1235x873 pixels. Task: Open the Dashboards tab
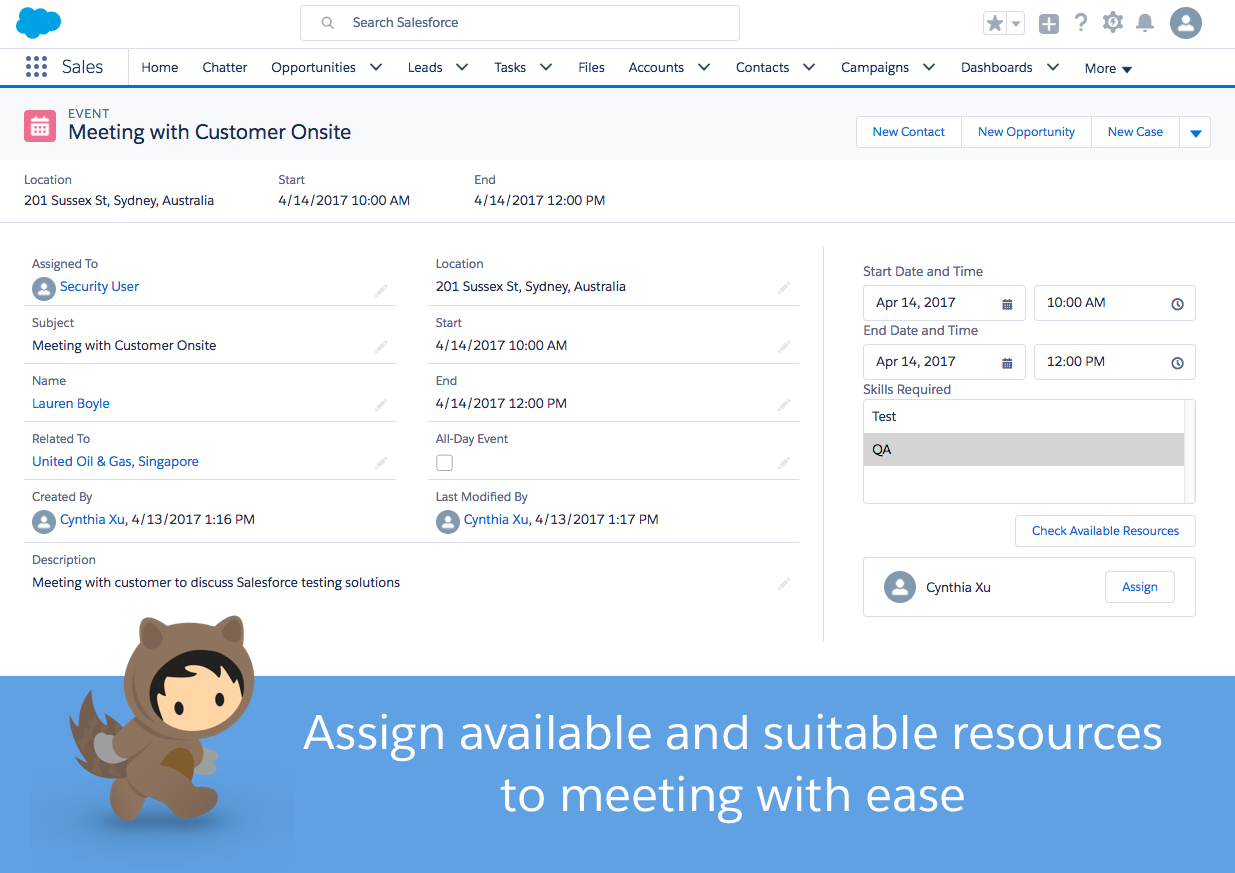pos(996,68)
